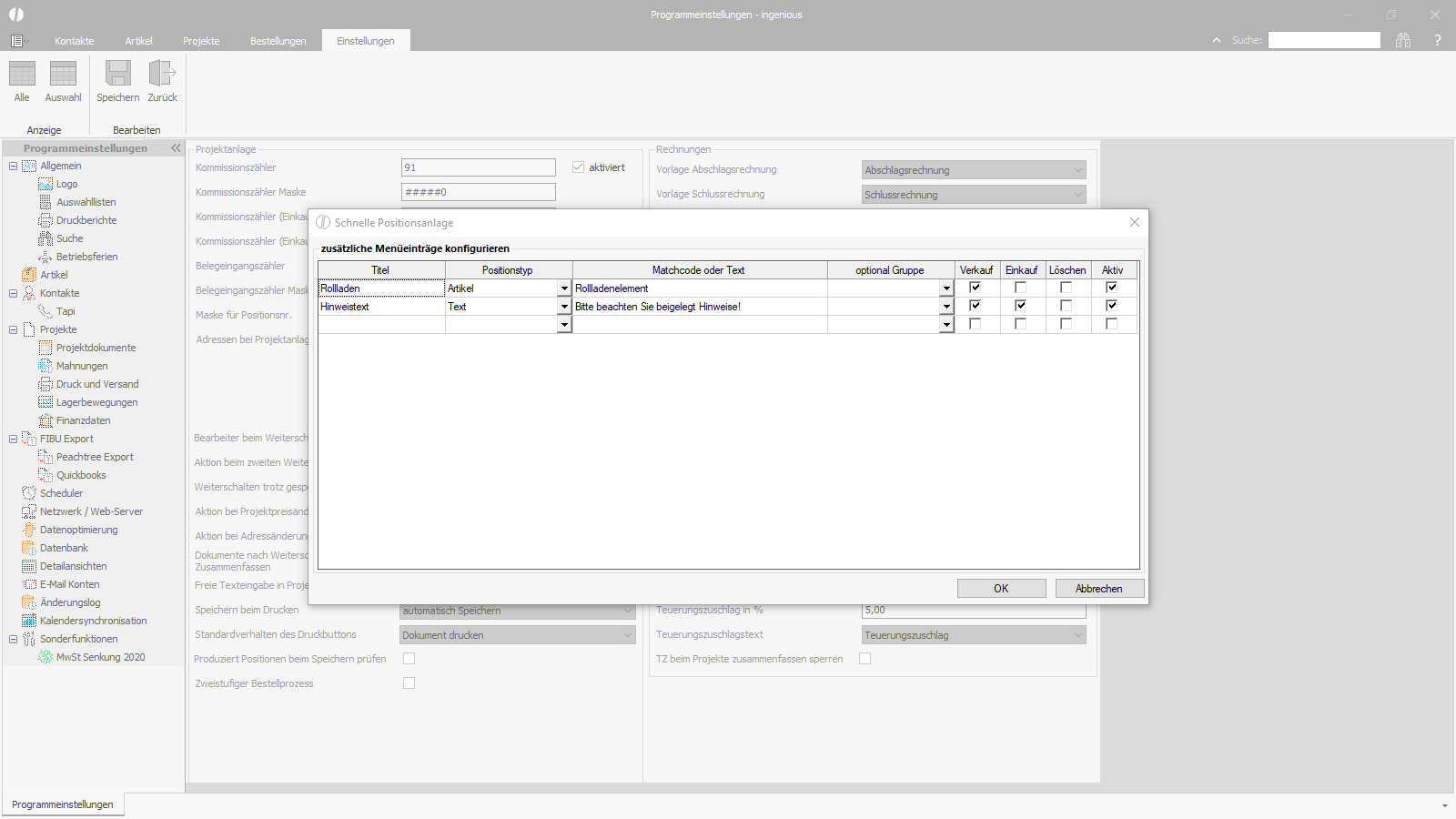This screenshot has width=1456, height=819.
Task: Open Projektdokumente settings entry
Action: (x=96, y=348)
